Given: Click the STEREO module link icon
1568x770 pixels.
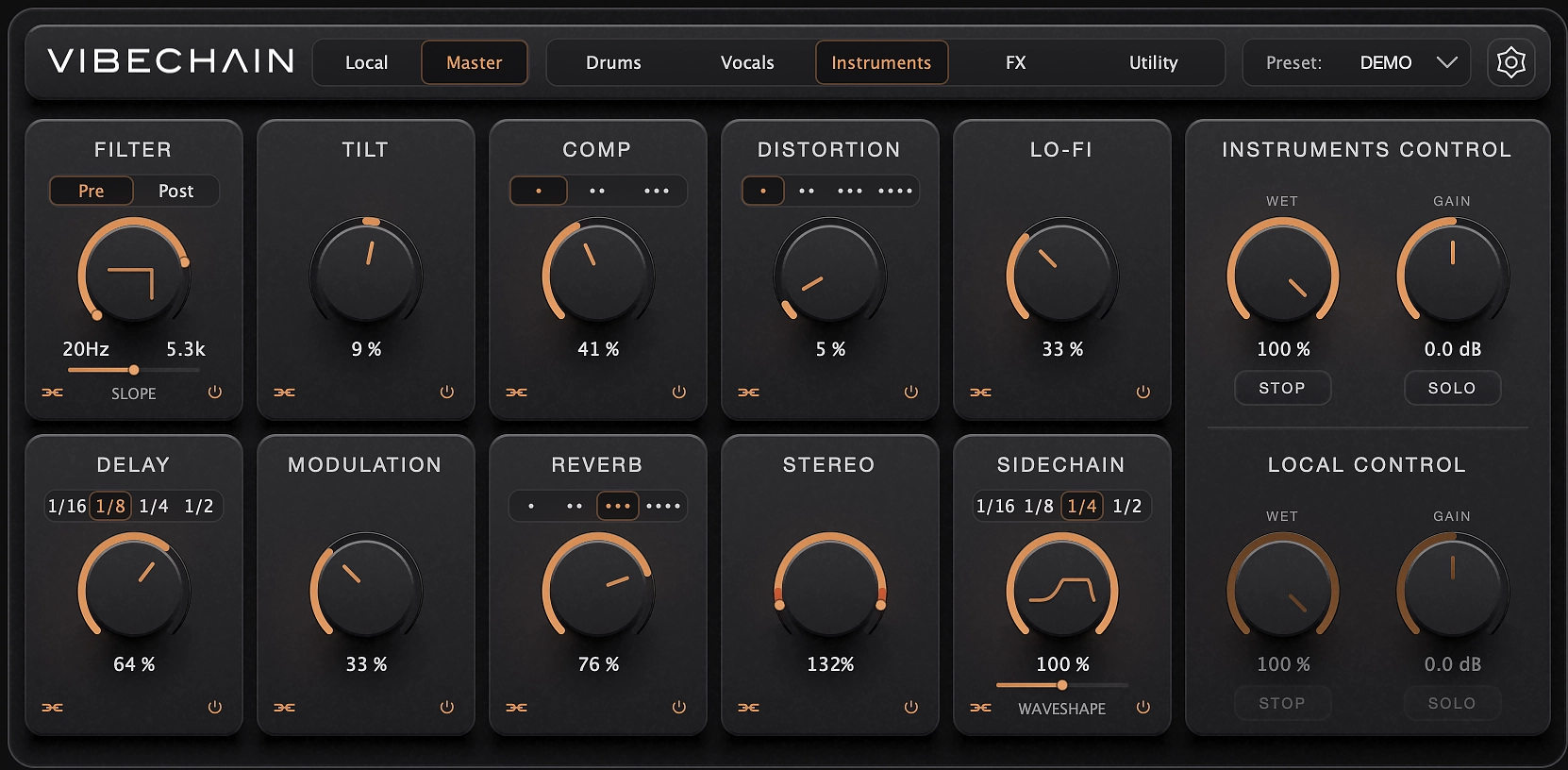Looking at the screenshot, I should 749,708.
